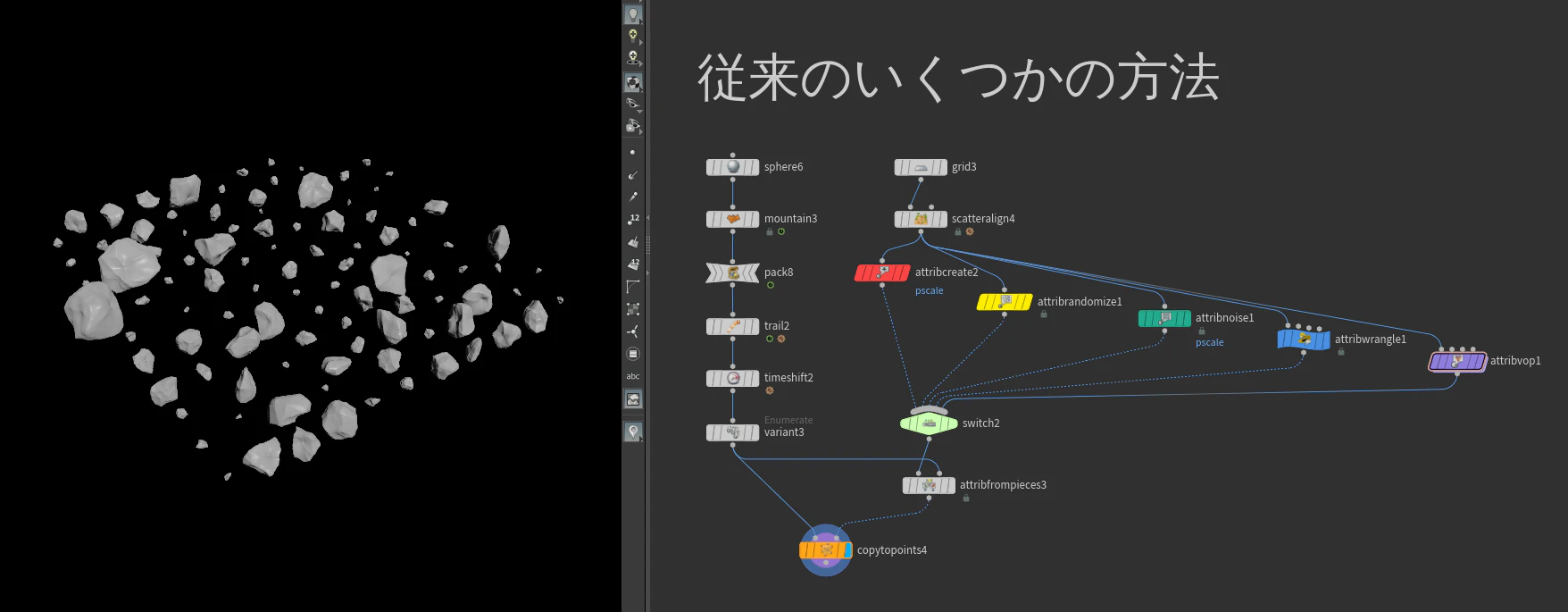Click the Enumerate comment above variant3
The width and height of the screenshot is (1568, 612).
[x=788, y=420]
